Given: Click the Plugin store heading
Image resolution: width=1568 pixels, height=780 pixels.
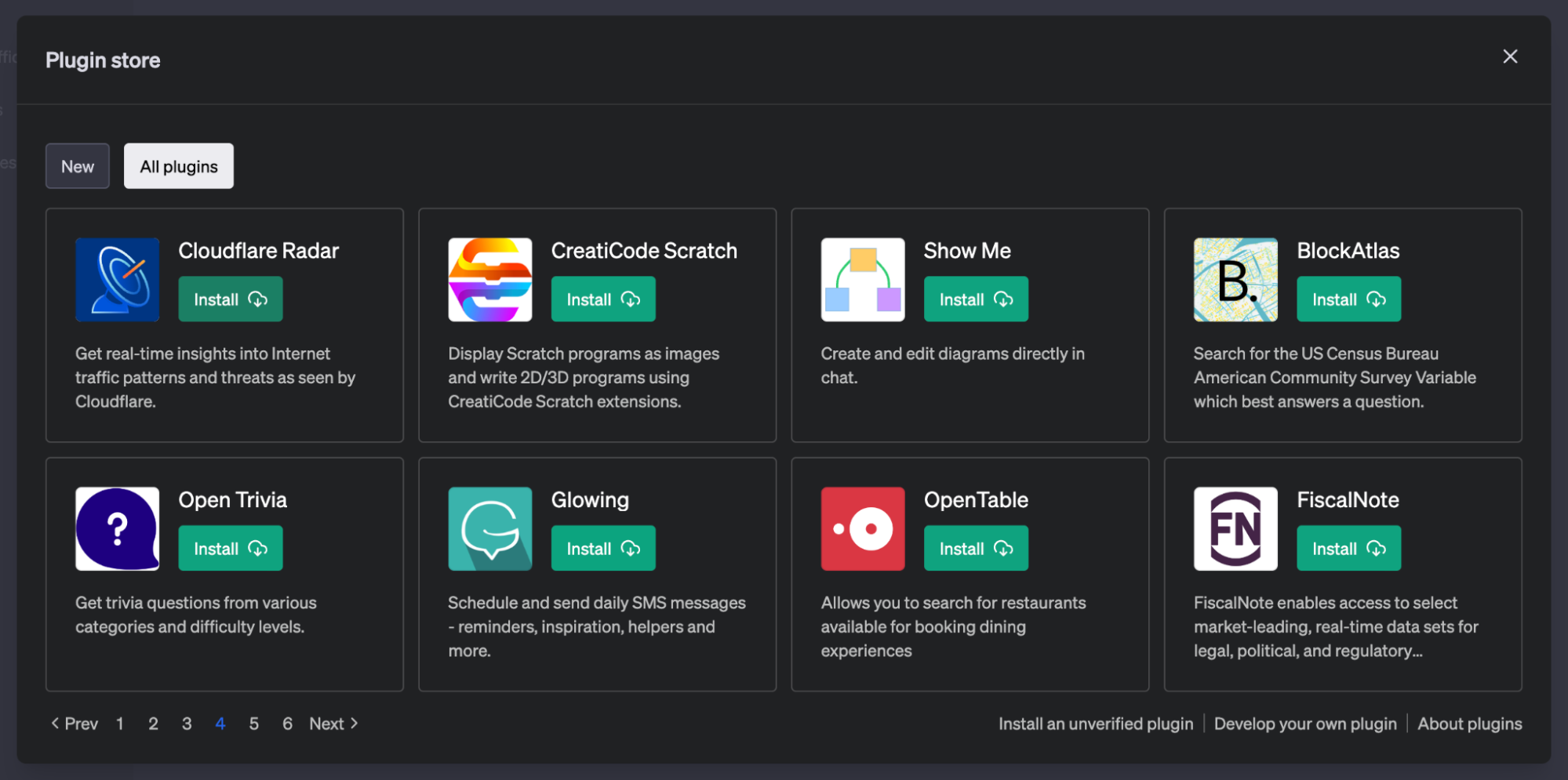Looking at the screenshot, I should [103, 60].
